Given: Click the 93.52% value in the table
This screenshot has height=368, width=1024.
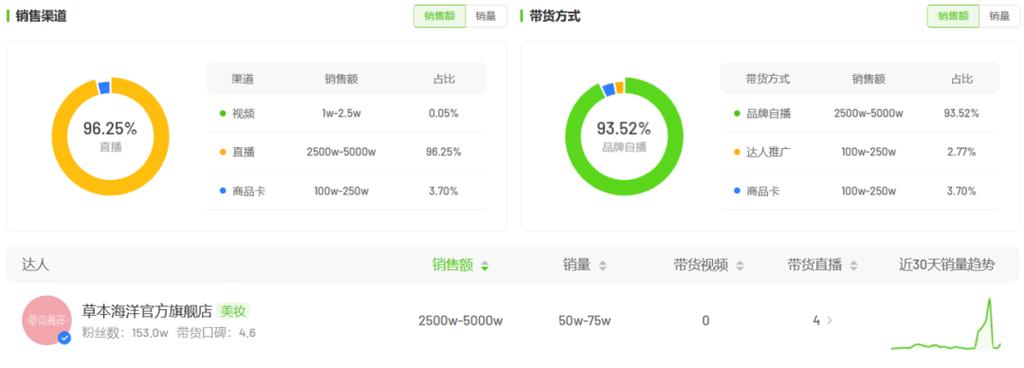Looking at the screenshot, I should point(961,114).
